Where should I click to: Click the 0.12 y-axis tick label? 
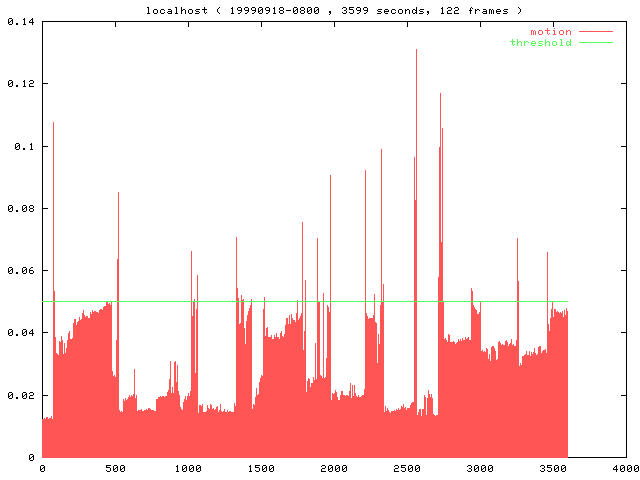point(20,83)
